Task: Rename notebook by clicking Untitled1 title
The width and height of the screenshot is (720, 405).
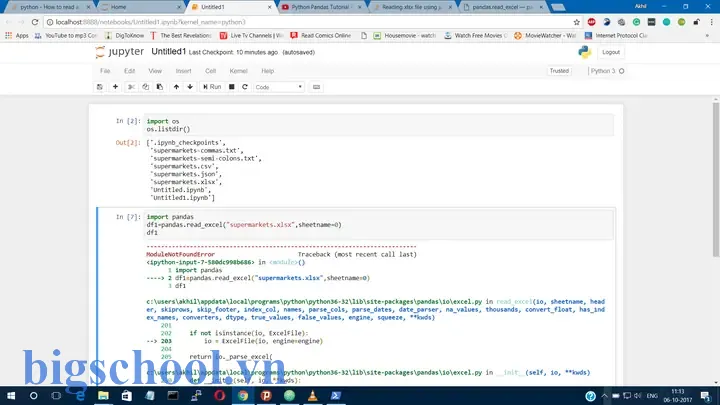Action: [x=169, y=52]
